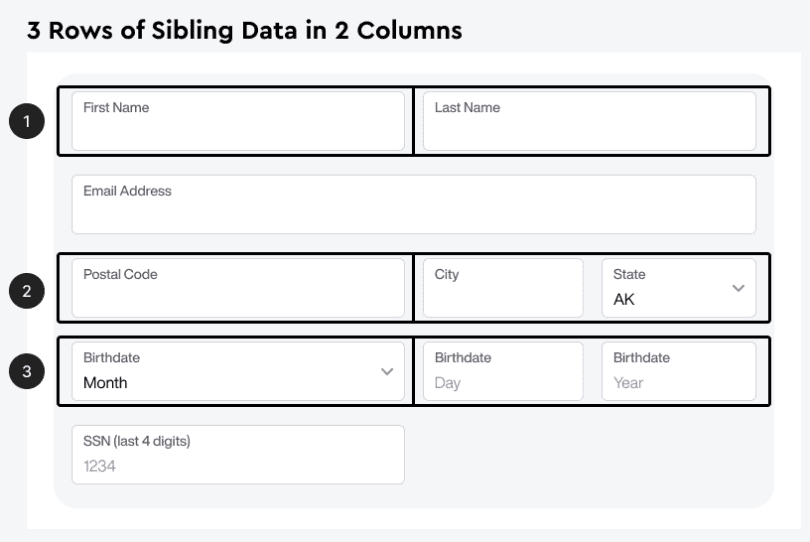Click the State dropdown chevron arrow
Image resolution: width=810 pixels, height=542 pixels.
[738, 288]
